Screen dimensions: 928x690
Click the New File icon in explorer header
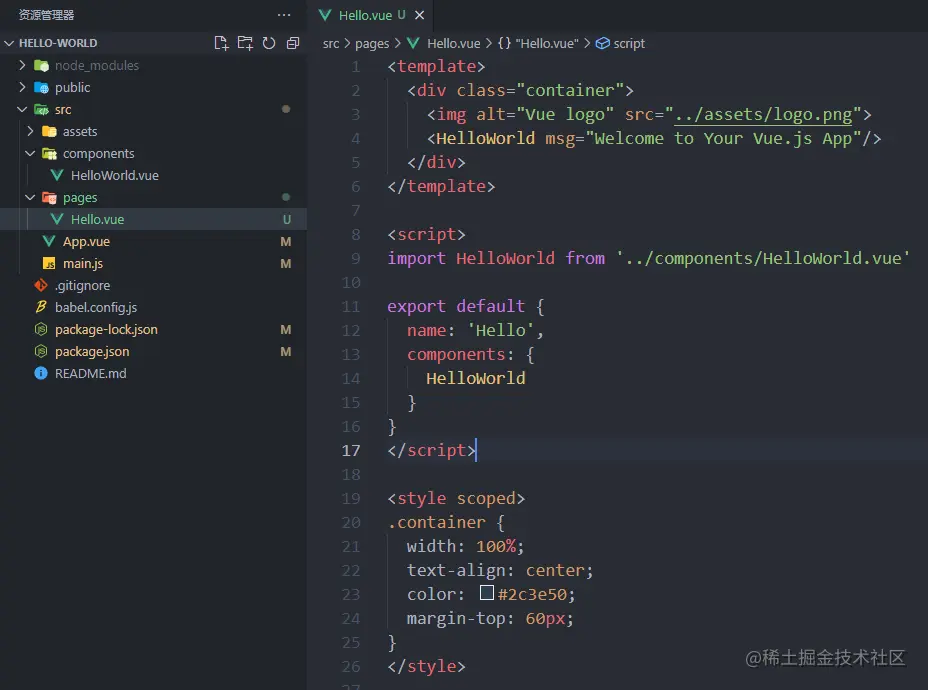coord(221,43)
